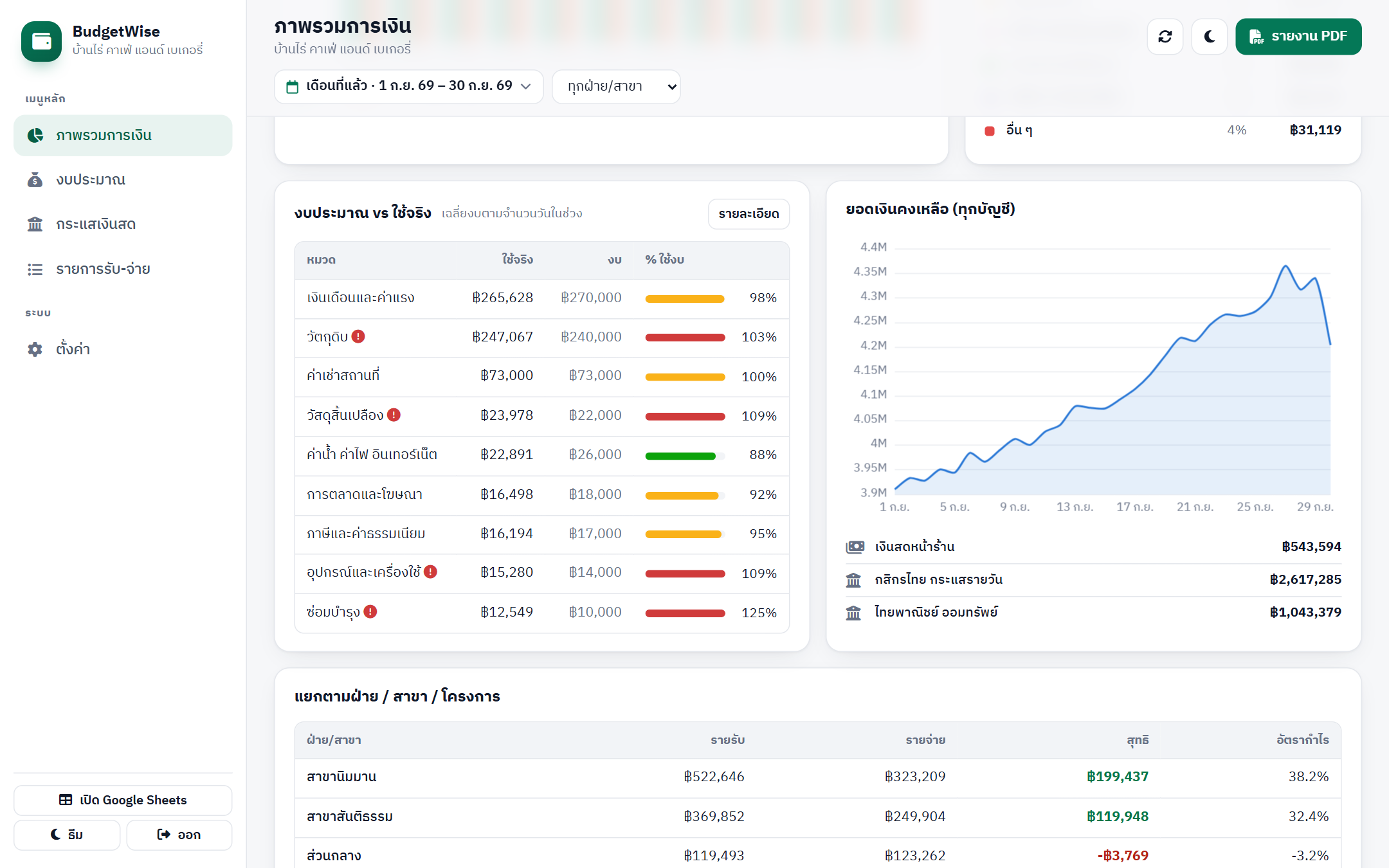Select the สาขานิมมาน branch row
1389x868 pixels.
tap(817, 777)
